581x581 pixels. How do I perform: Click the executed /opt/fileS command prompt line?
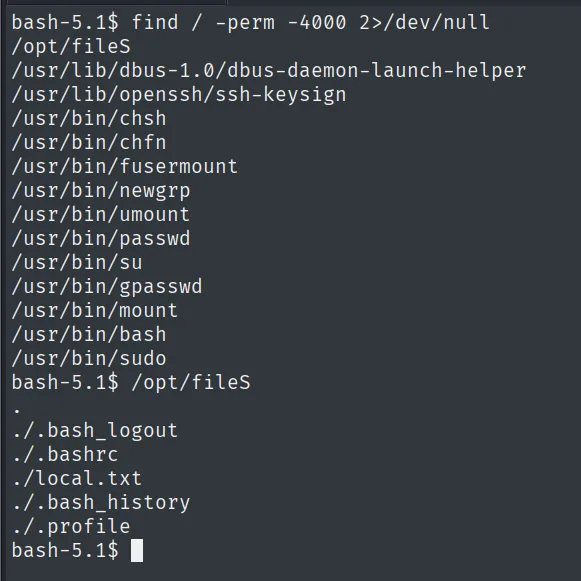[131, 382]
